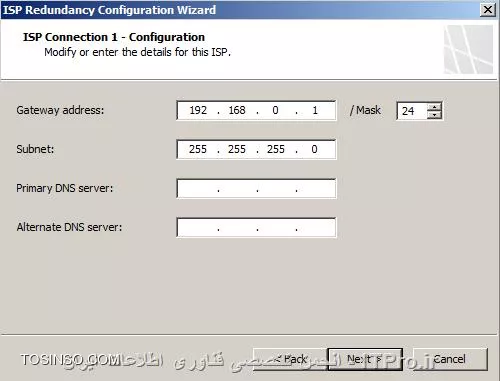
Task: Click the third 255 octet of Subnet
Action: (x=276, y=149)
